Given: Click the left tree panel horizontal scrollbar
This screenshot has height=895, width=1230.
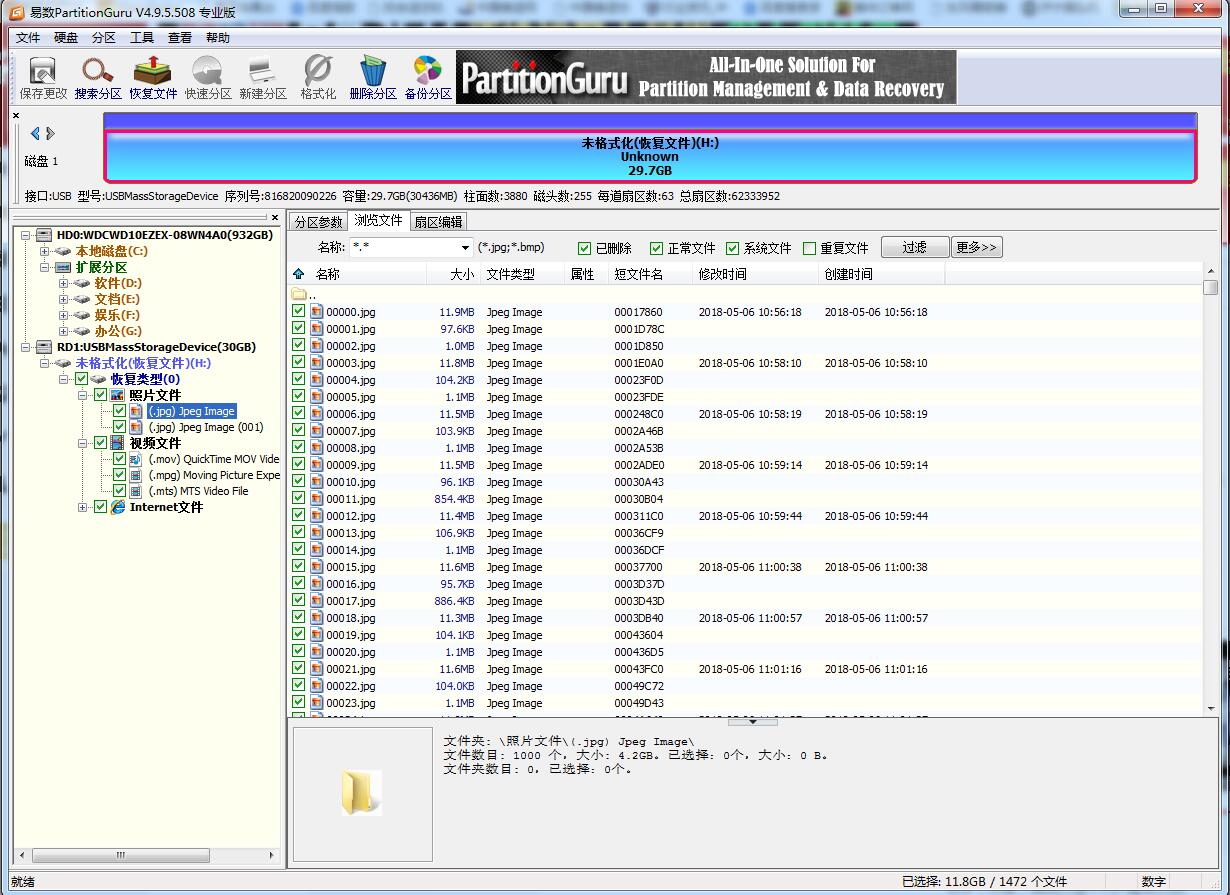Looking at the screenshot, I should coord(146,856).
